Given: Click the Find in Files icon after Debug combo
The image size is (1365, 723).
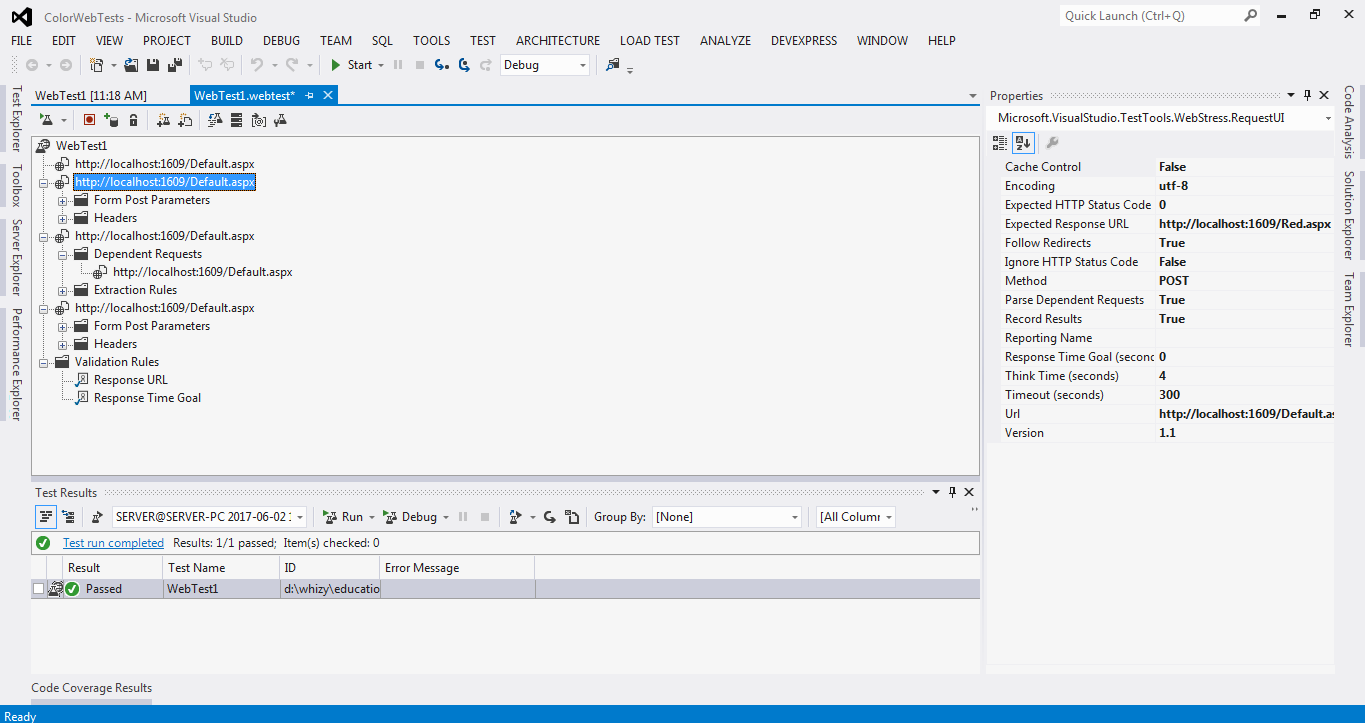Looking at the screenshot, I should pos(613,65).
